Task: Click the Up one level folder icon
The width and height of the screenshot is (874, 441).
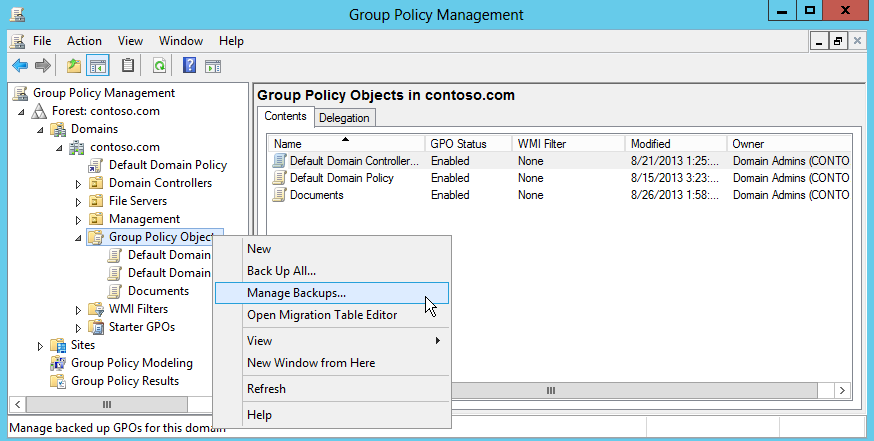Action: (74, 66)
